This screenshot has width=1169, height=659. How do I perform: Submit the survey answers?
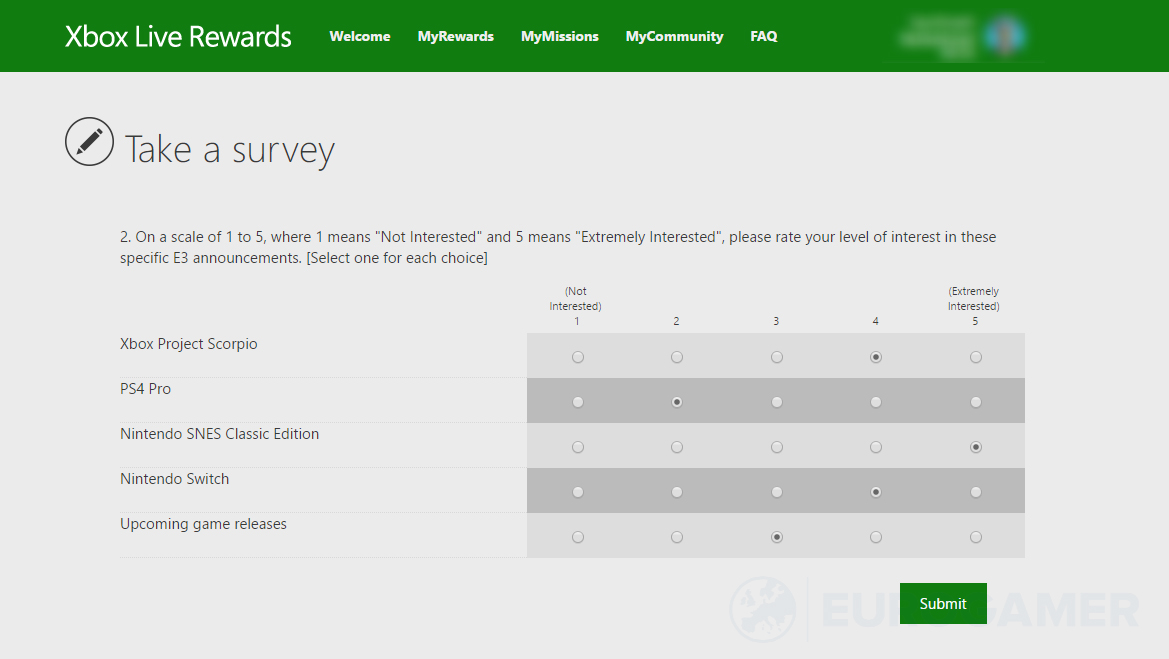(942, 603)
